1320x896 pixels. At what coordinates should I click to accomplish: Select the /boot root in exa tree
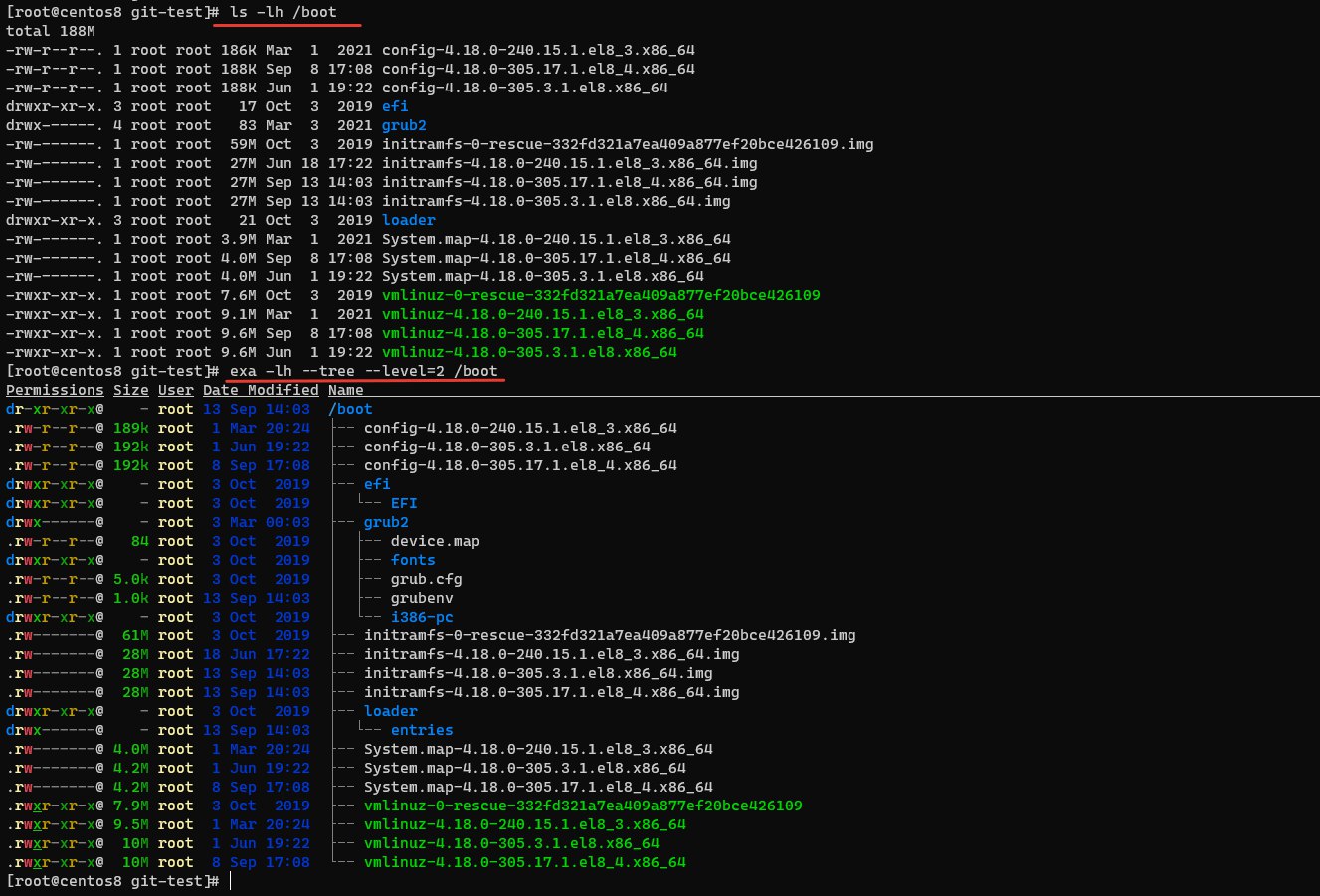click(x=350, y=409)
